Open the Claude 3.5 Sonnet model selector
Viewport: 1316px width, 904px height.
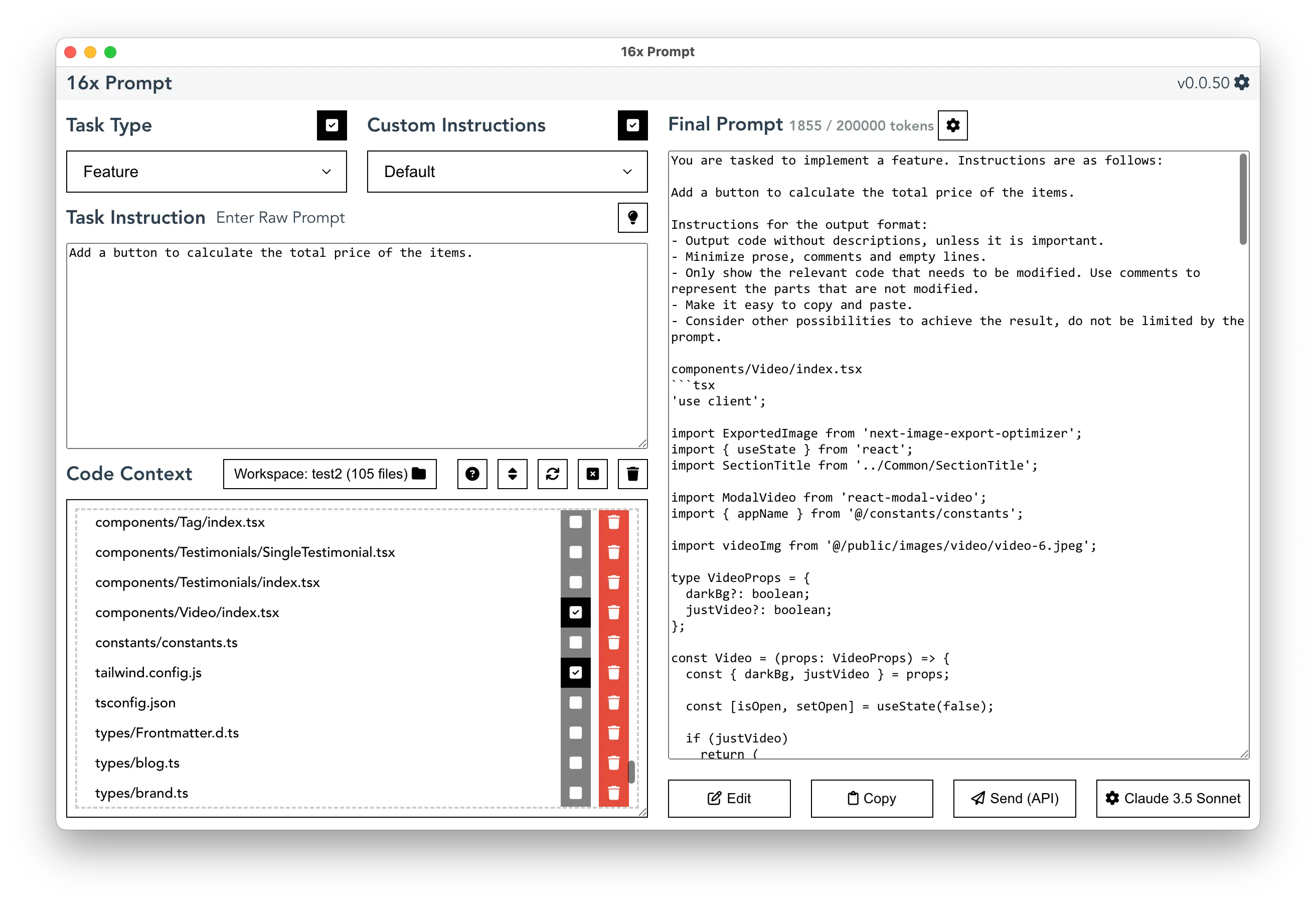[x=1172, y=798]
